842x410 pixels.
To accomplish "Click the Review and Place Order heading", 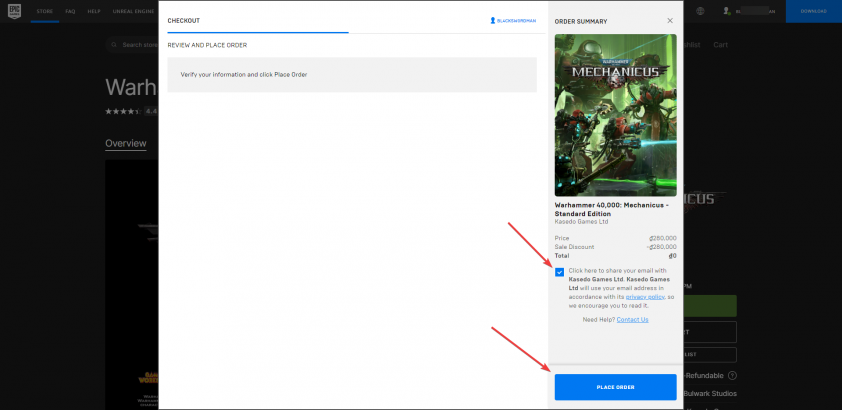I will pos(207,46).
